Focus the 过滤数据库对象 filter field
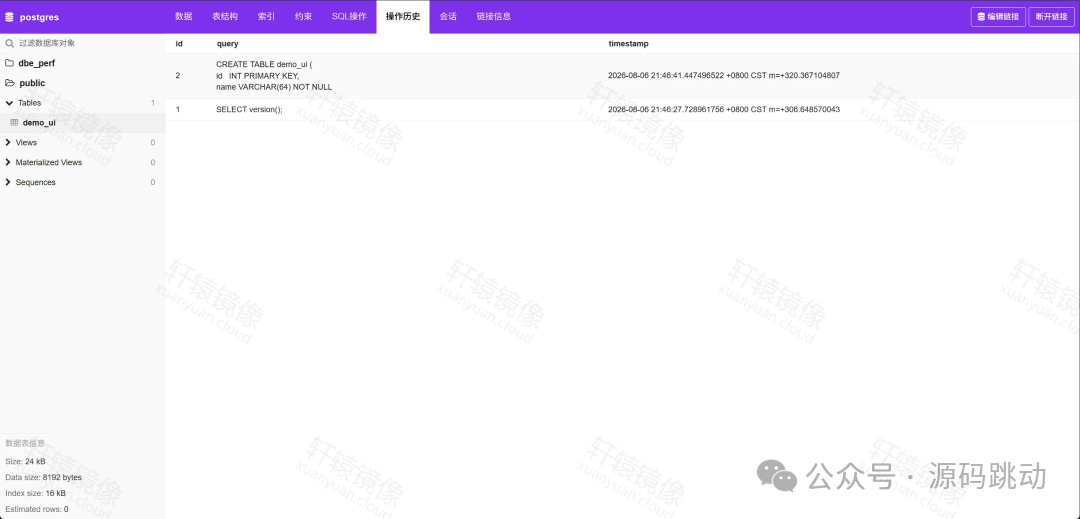The image size is (1080, 519). pyautogui.click(x=83, y=43)
